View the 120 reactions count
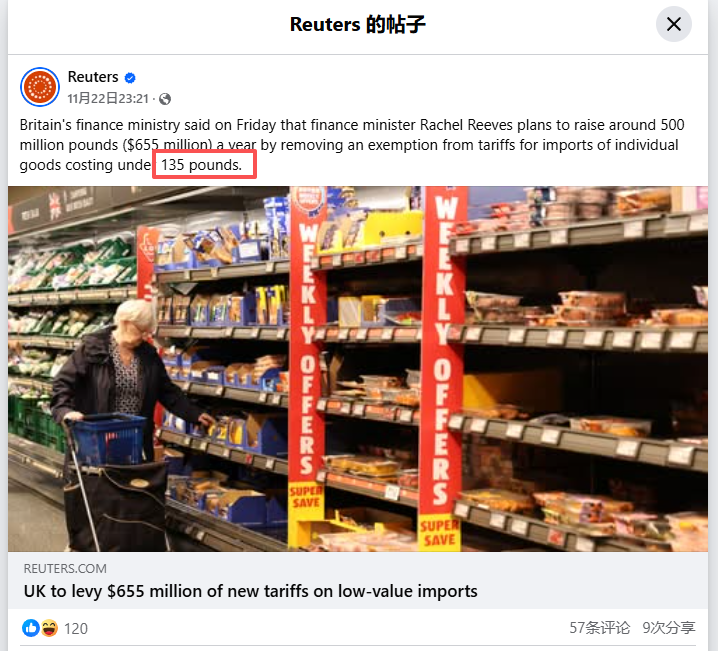Viewport: 718px width, 651px height. coord(76,629)
